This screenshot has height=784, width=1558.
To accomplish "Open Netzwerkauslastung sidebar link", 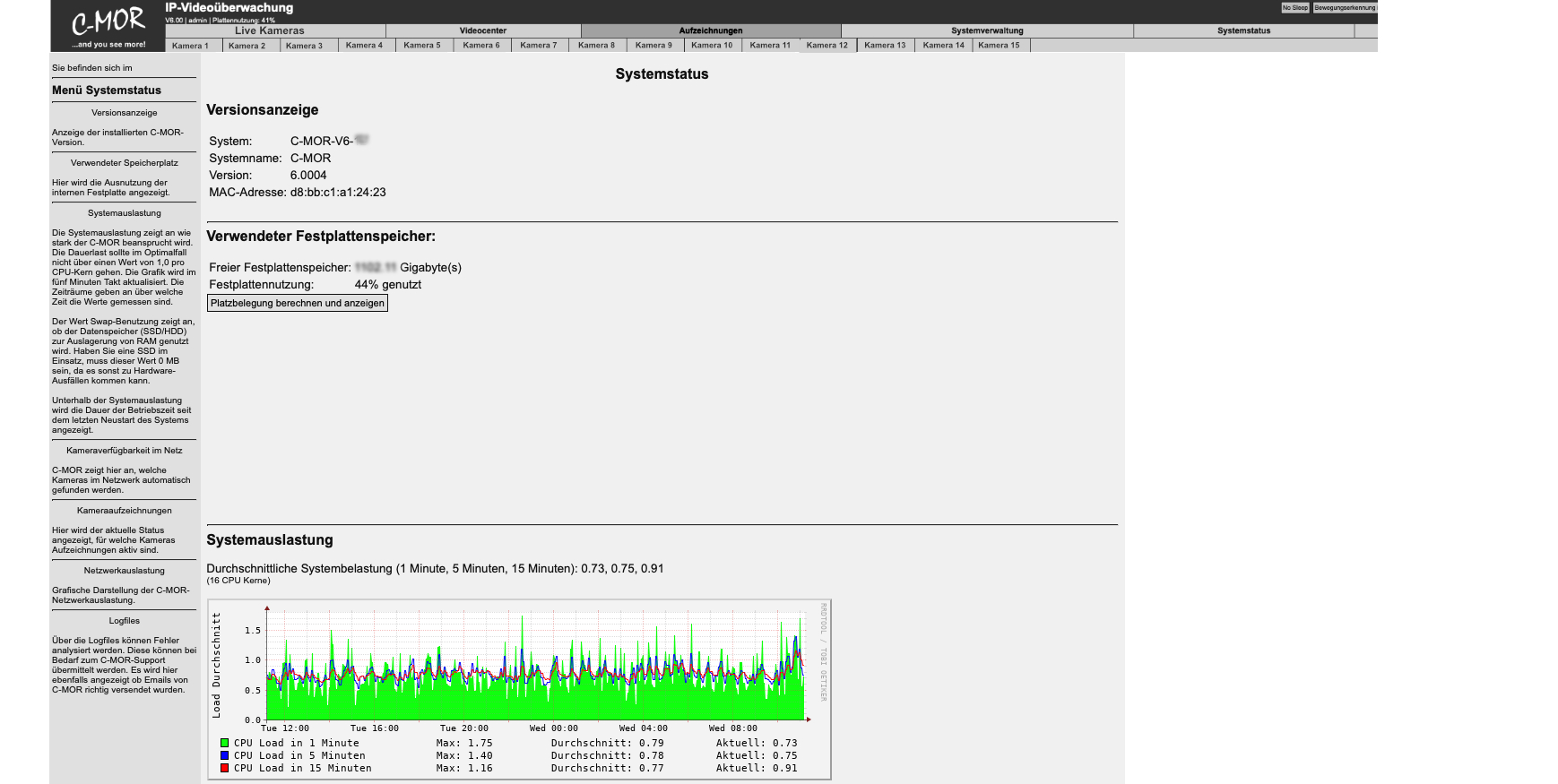I will 125,571.
